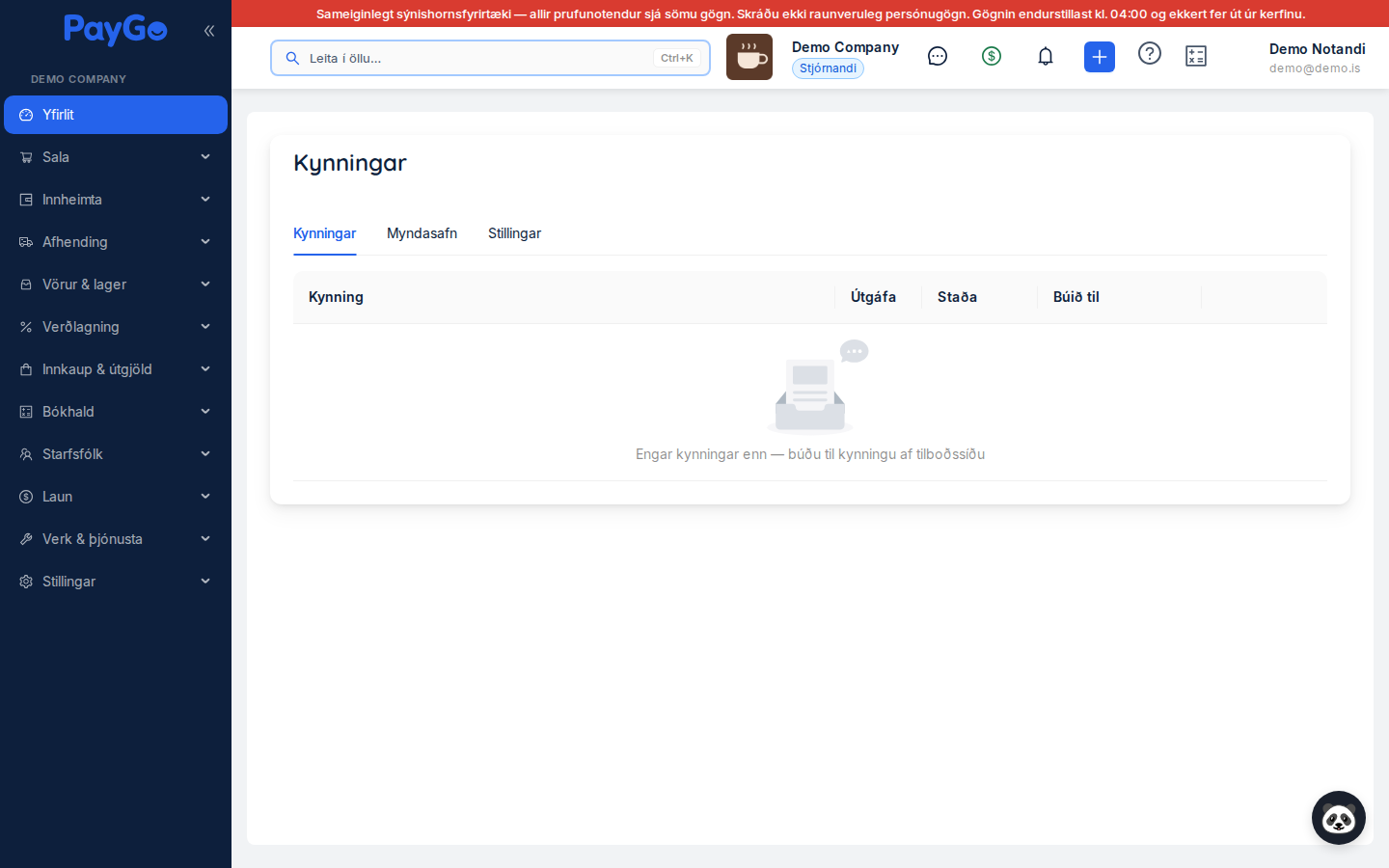Collapse the sidebar with double-chevron icon

click(x=209, y=31)
